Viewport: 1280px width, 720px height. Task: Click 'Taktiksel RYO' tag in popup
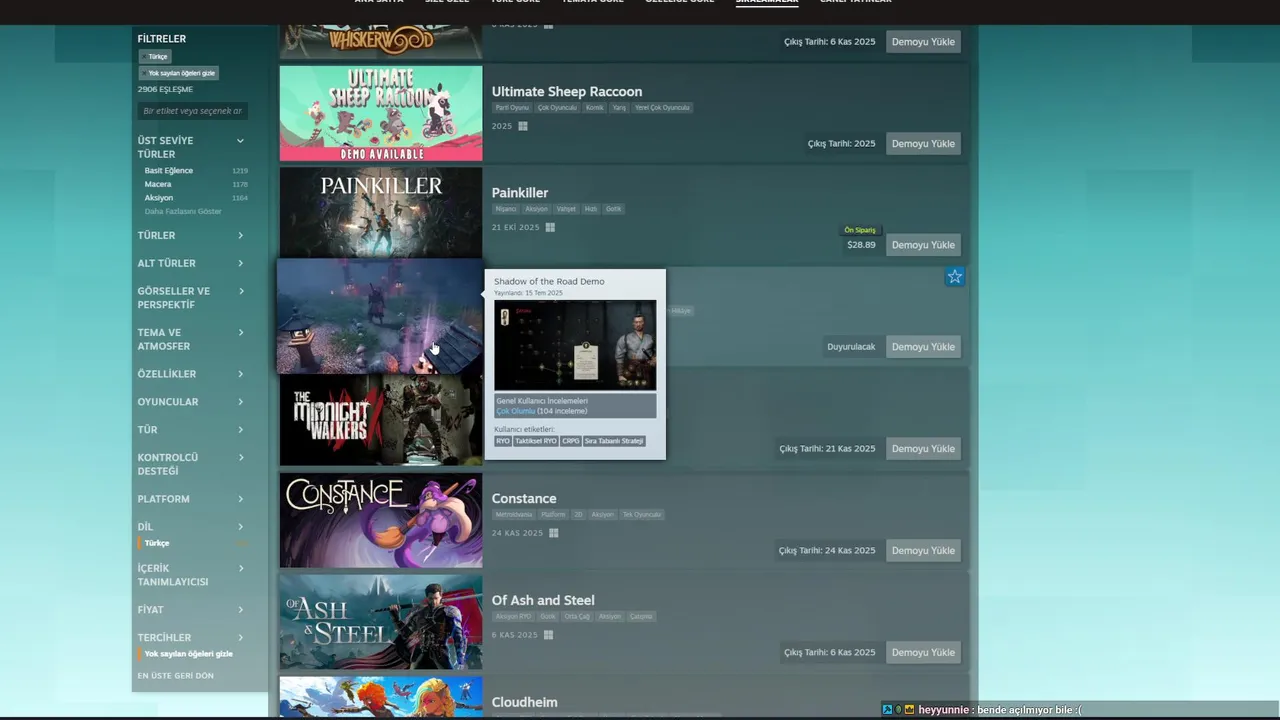pyautogui.click(x=536, y=441)
